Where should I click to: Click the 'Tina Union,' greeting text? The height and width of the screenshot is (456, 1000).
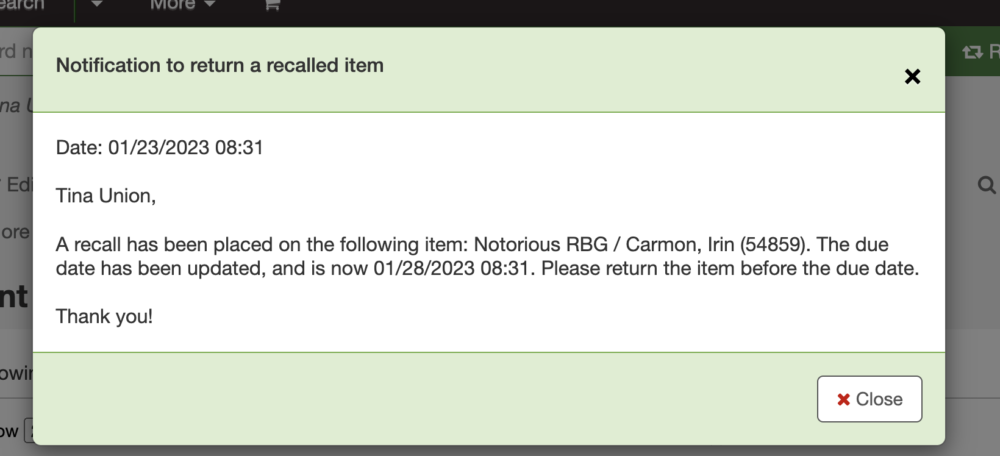[106, 196]
